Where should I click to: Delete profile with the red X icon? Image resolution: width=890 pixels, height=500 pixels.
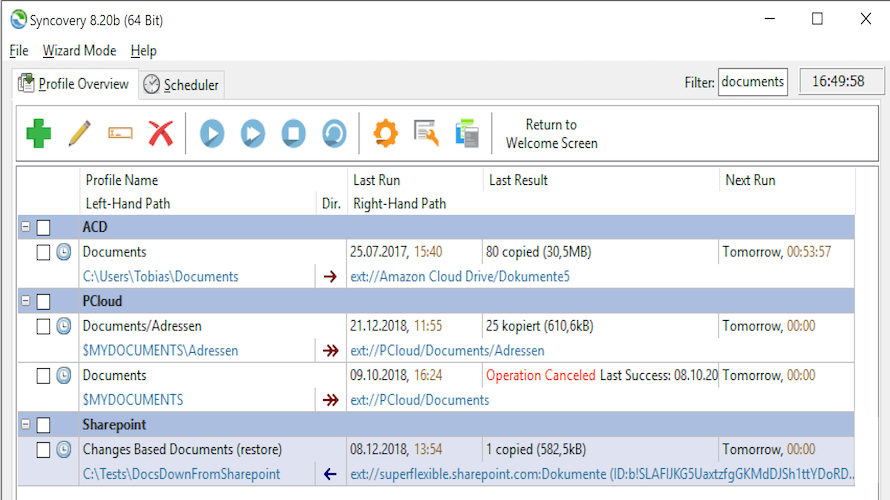(x=161, y=133)
